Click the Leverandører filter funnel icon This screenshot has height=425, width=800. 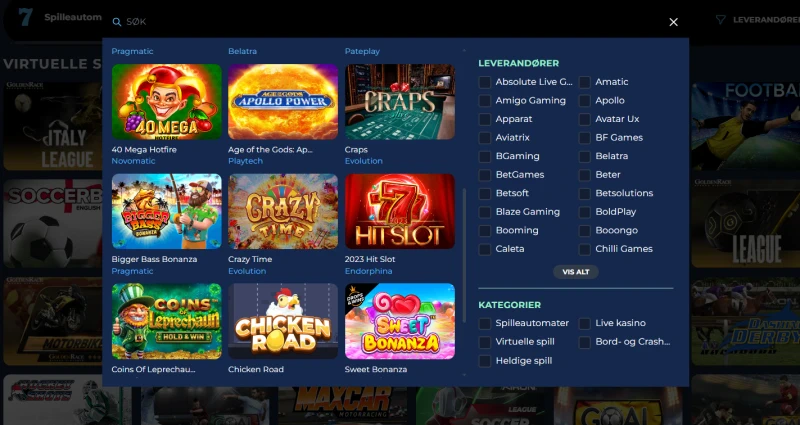pyautogui.click(x=720, y=19)
